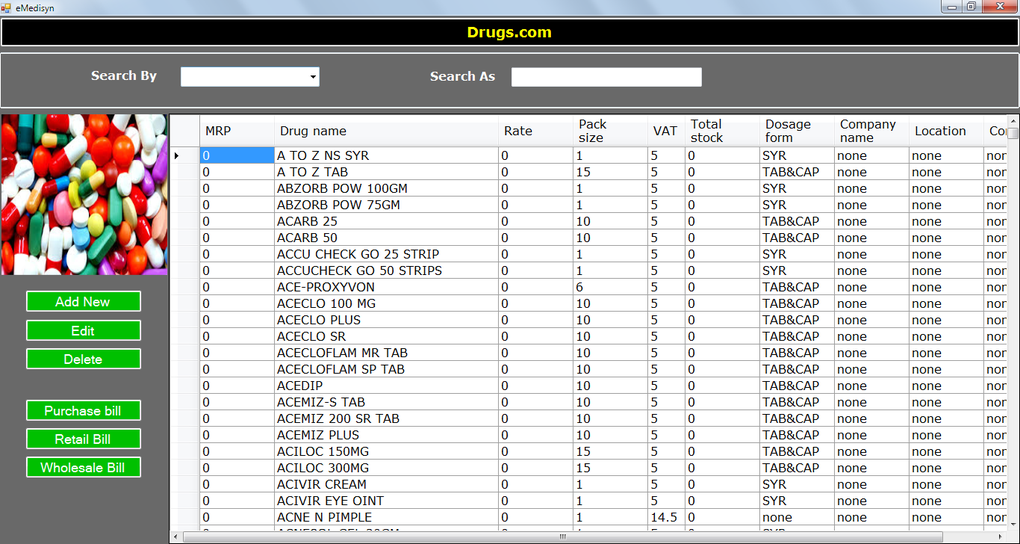The image size is (1020, 544).
Task: Open the Retail Bill form
Action: (x=83, y=439)
